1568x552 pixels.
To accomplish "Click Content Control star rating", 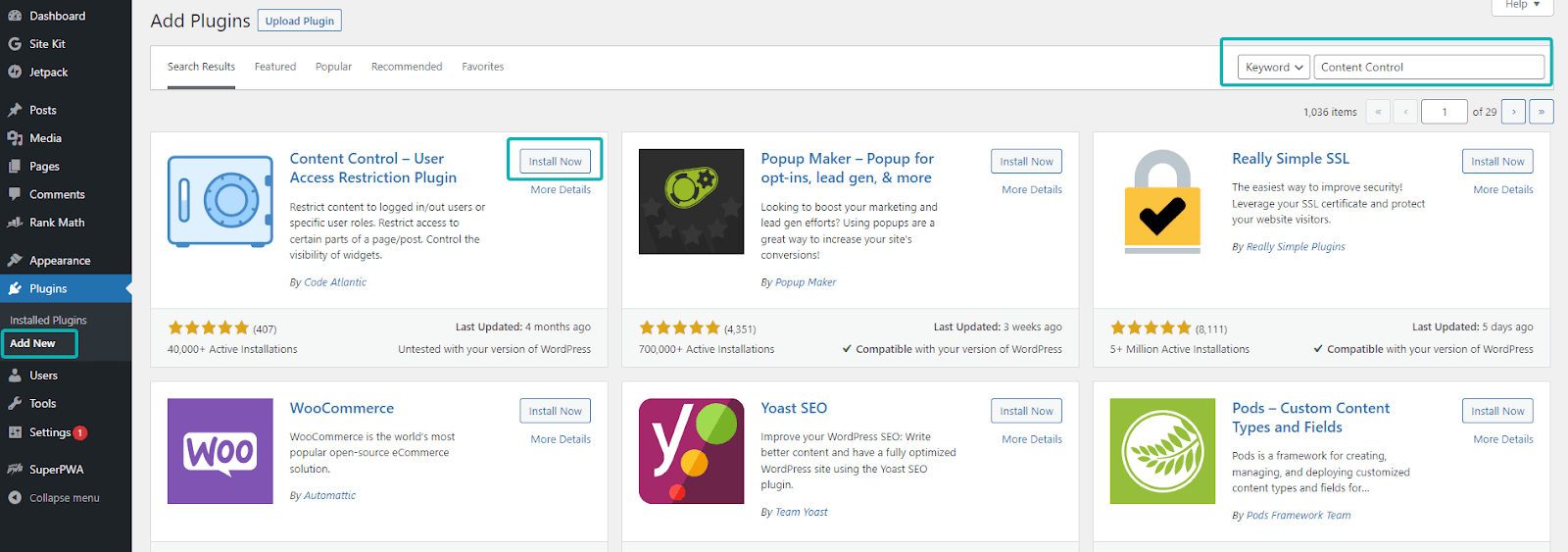I will pos(208,328).
